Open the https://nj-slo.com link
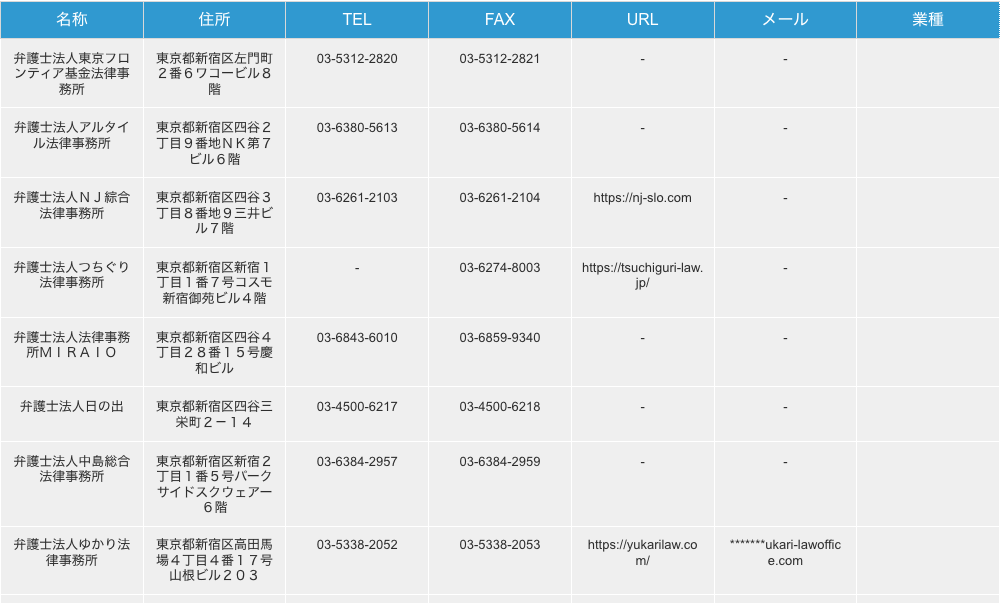Viewport: 1002px width, 603px height. pyautogui.click(x=642, y=198)
